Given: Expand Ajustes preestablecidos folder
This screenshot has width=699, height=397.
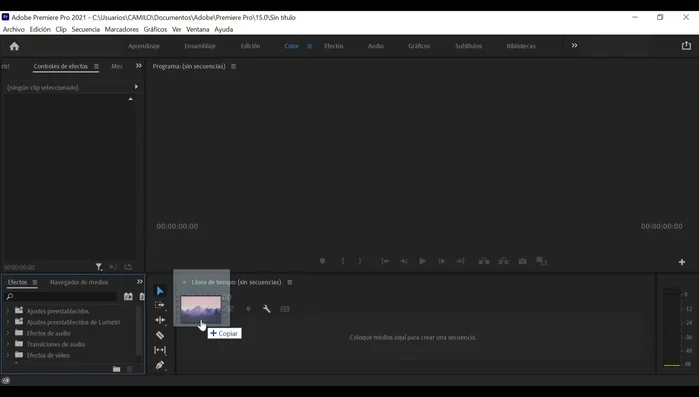Looking at the screenshot, I should (8, 311).
